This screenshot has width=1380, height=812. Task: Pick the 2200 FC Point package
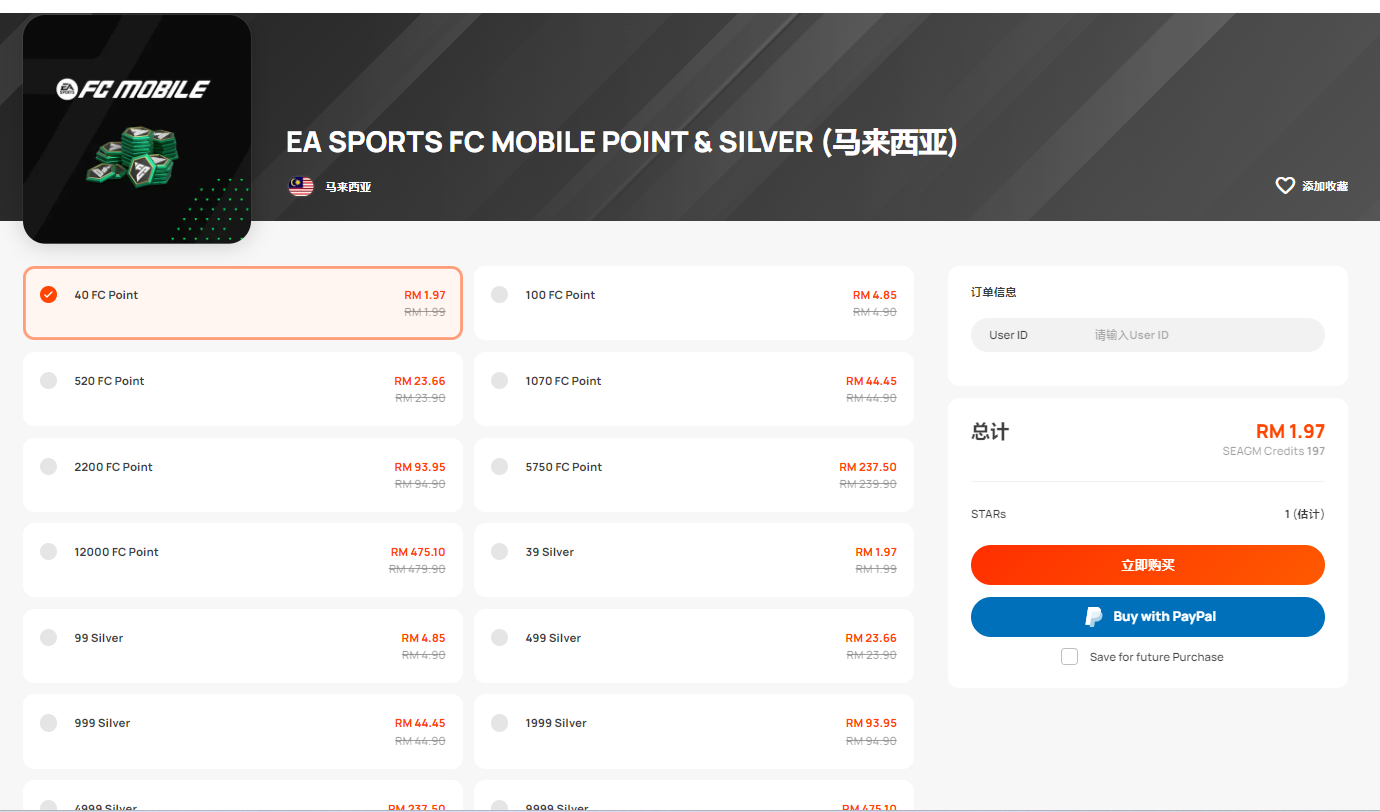[x=243, y=475]
